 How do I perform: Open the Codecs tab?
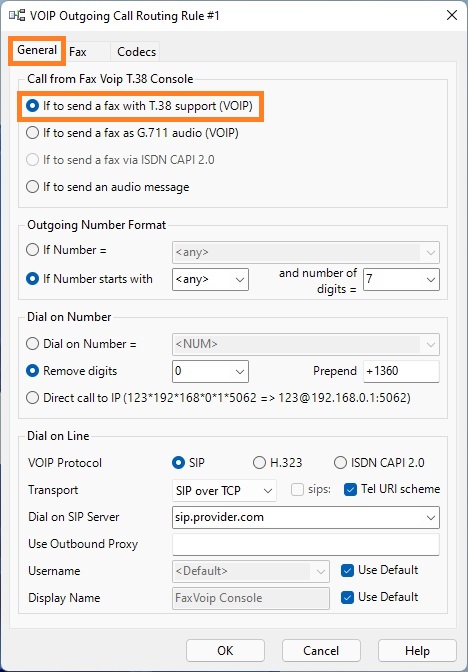pyautogui.click(x=136, y=52)
